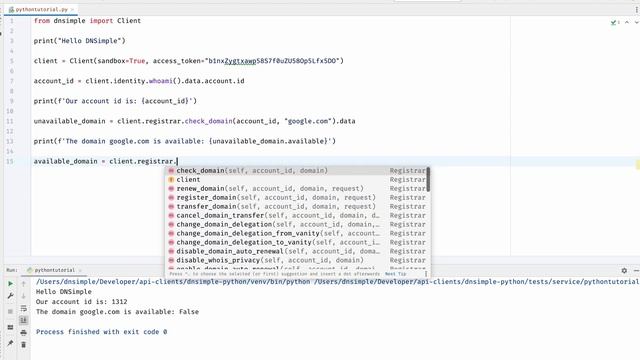Click the up arrow in Run console toolbar
Screen dimensions: 640x360
[24, 283]
